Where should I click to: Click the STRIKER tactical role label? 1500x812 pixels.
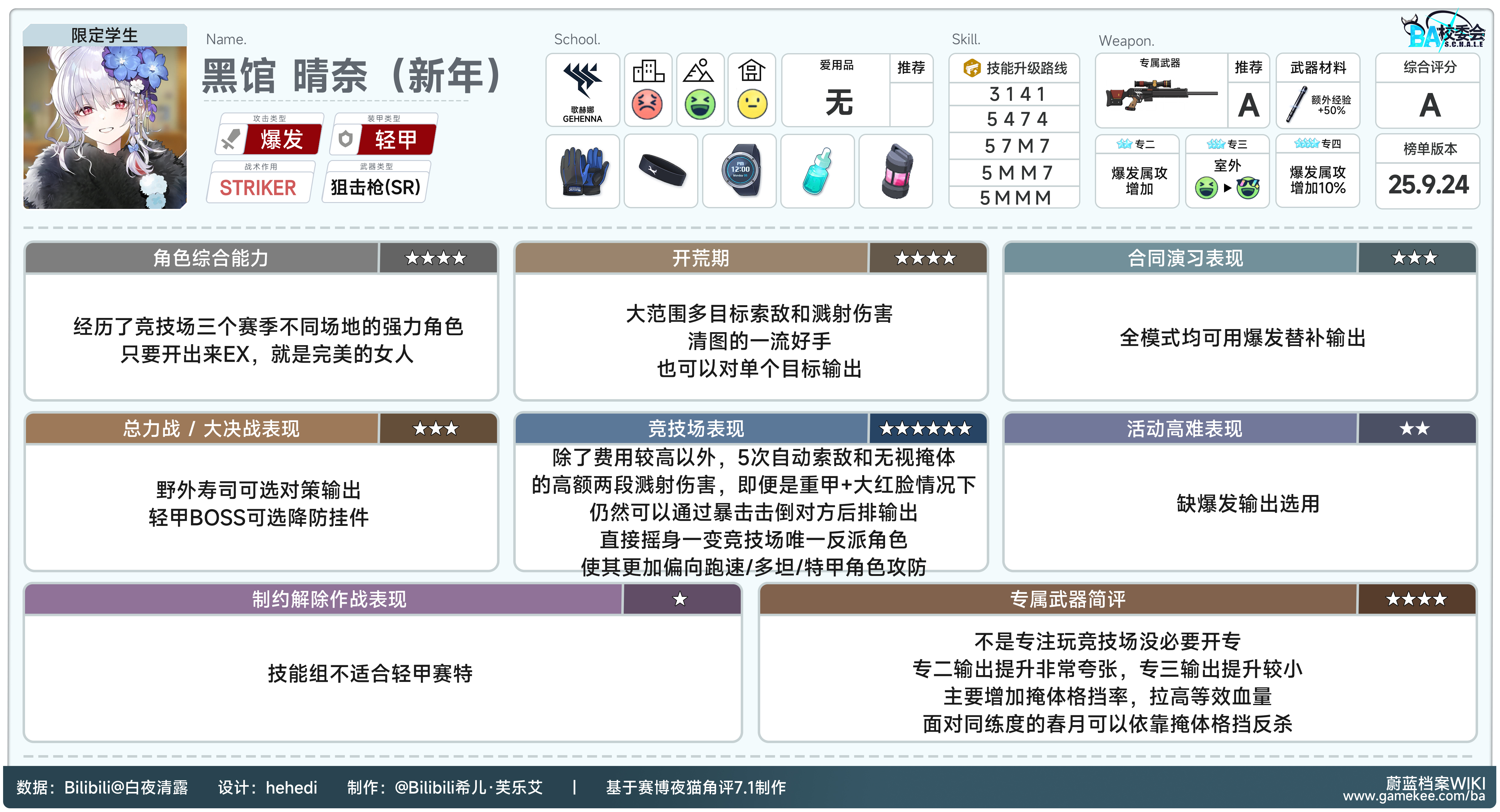[x=257, y=188]
